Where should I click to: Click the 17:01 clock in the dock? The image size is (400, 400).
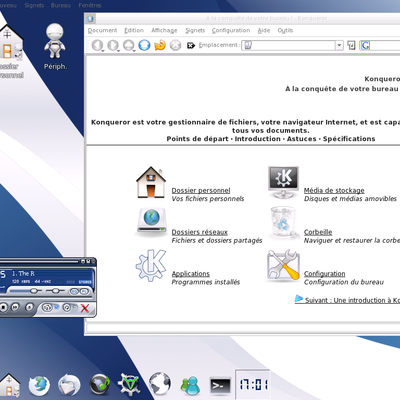tap(253, 385)
